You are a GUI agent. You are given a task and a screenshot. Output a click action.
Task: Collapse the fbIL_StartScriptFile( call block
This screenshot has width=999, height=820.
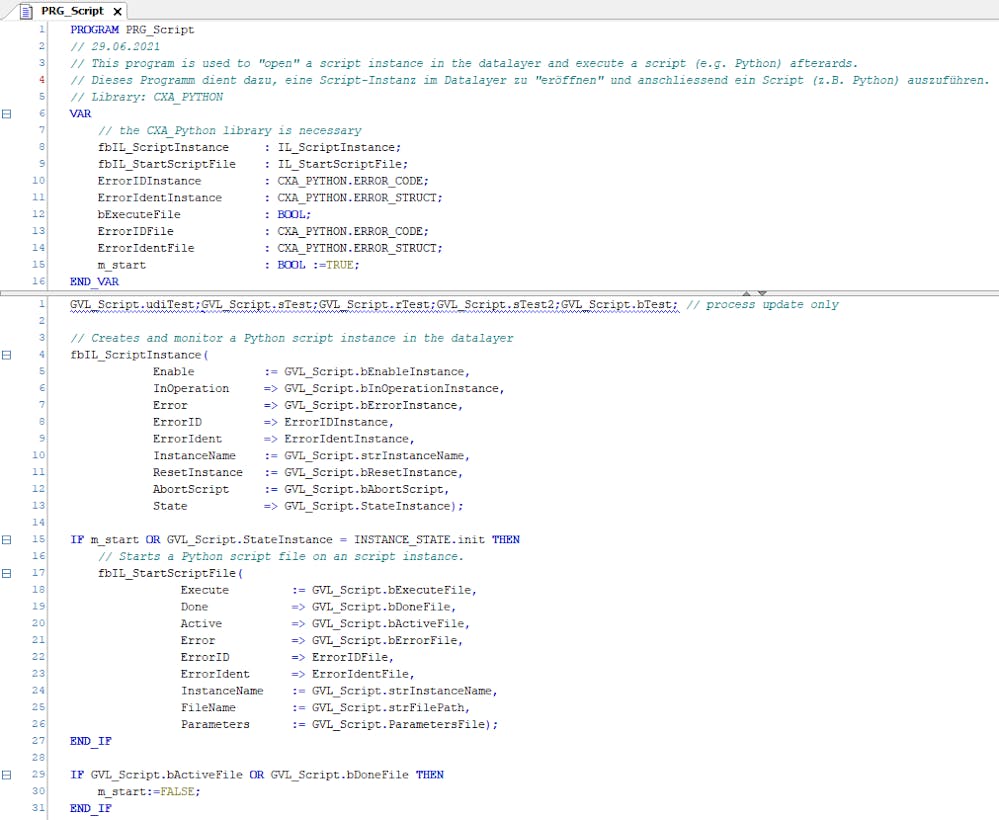(x=6, y=573)
